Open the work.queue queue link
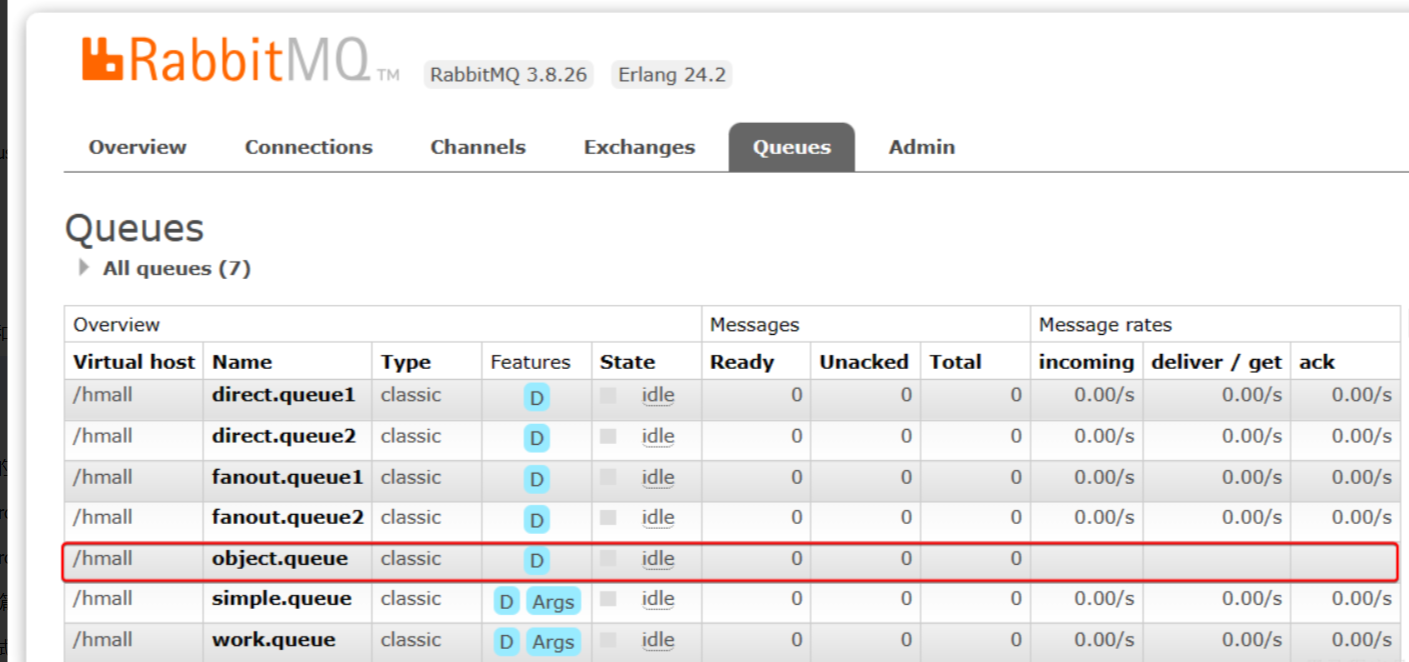Screen dimensions: 1409x662 click(x=273, y=639)
